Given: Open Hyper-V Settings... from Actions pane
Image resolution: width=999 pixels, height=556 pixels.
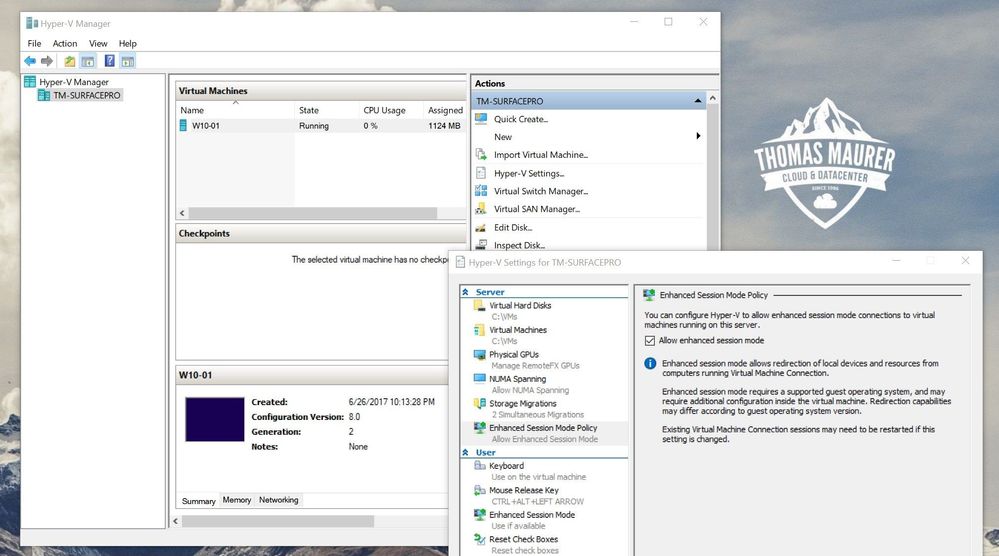Looking at the screenshot, I should (529, 173).
